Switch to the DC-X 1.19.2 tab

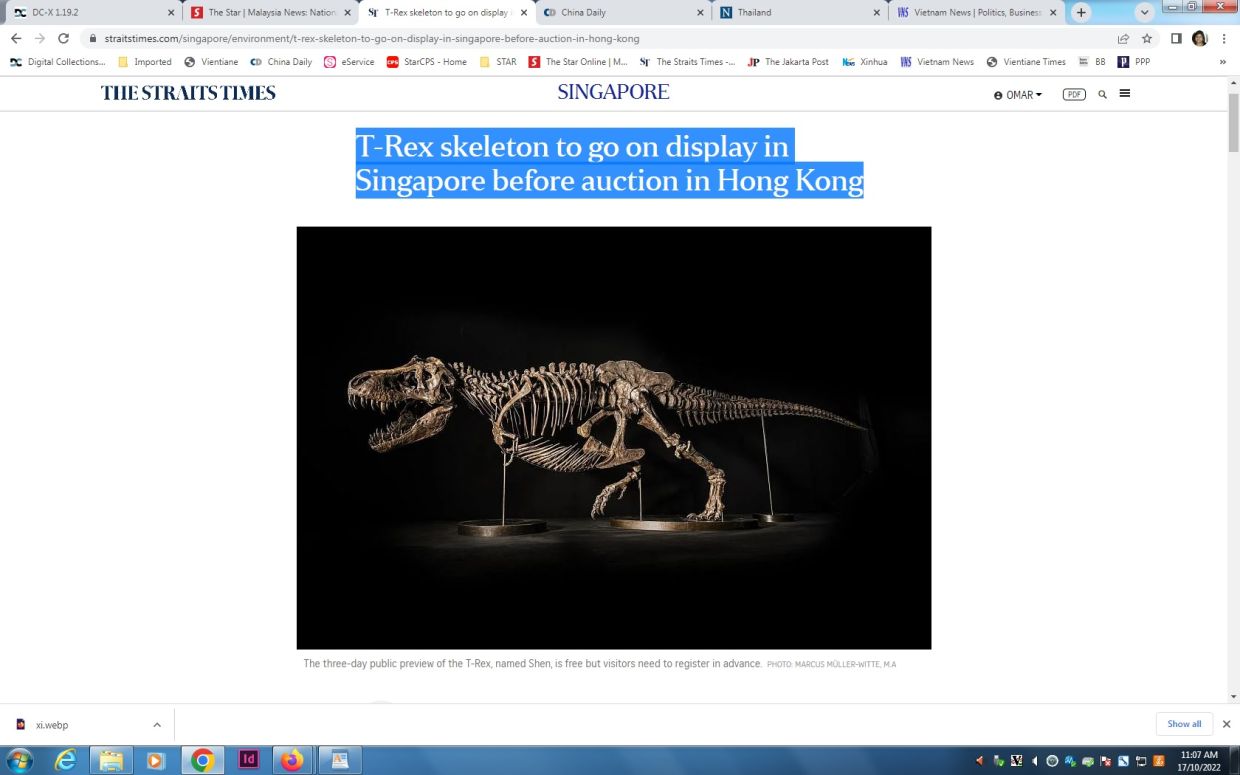click(x=90, y=13)
